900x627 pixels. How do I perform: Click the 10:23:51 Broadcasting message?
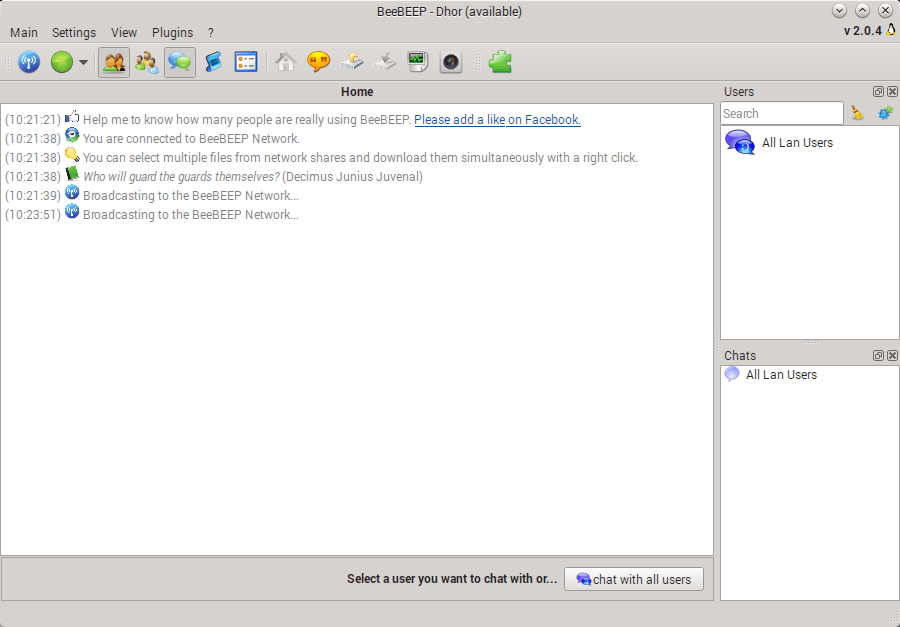coord(191,215)
